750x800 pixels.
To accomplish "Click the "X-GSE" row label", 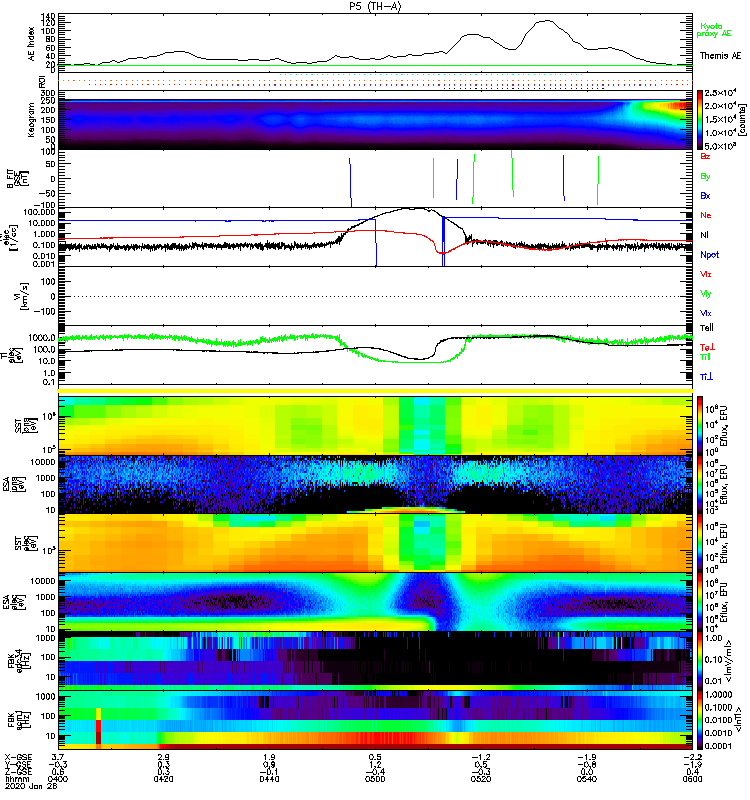I will click(x=17, y=757).
